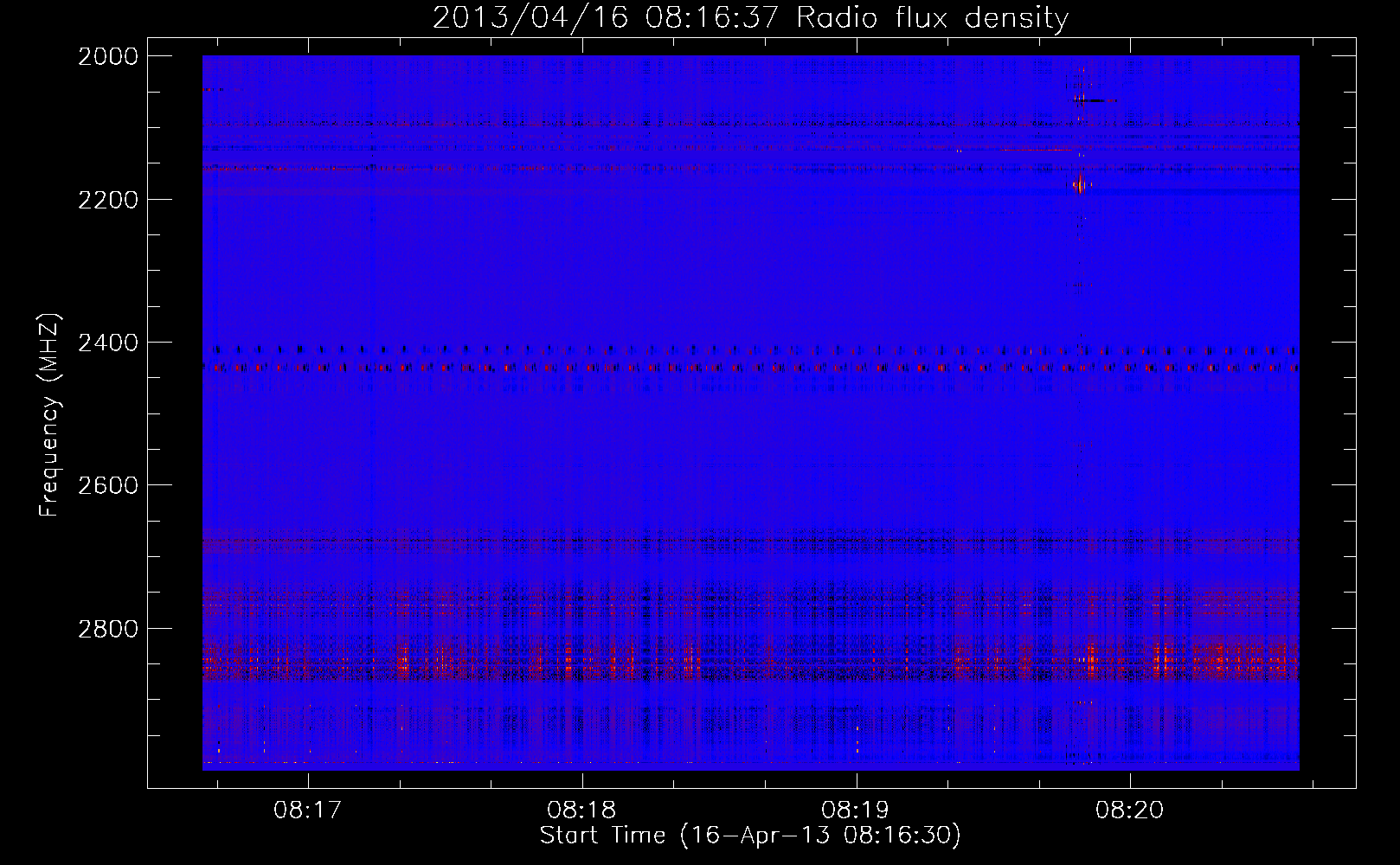The image size is (1400, 865).
Task: Click the 'Frequency (MHZ)' axis label
Action: (x=49, y=415)
